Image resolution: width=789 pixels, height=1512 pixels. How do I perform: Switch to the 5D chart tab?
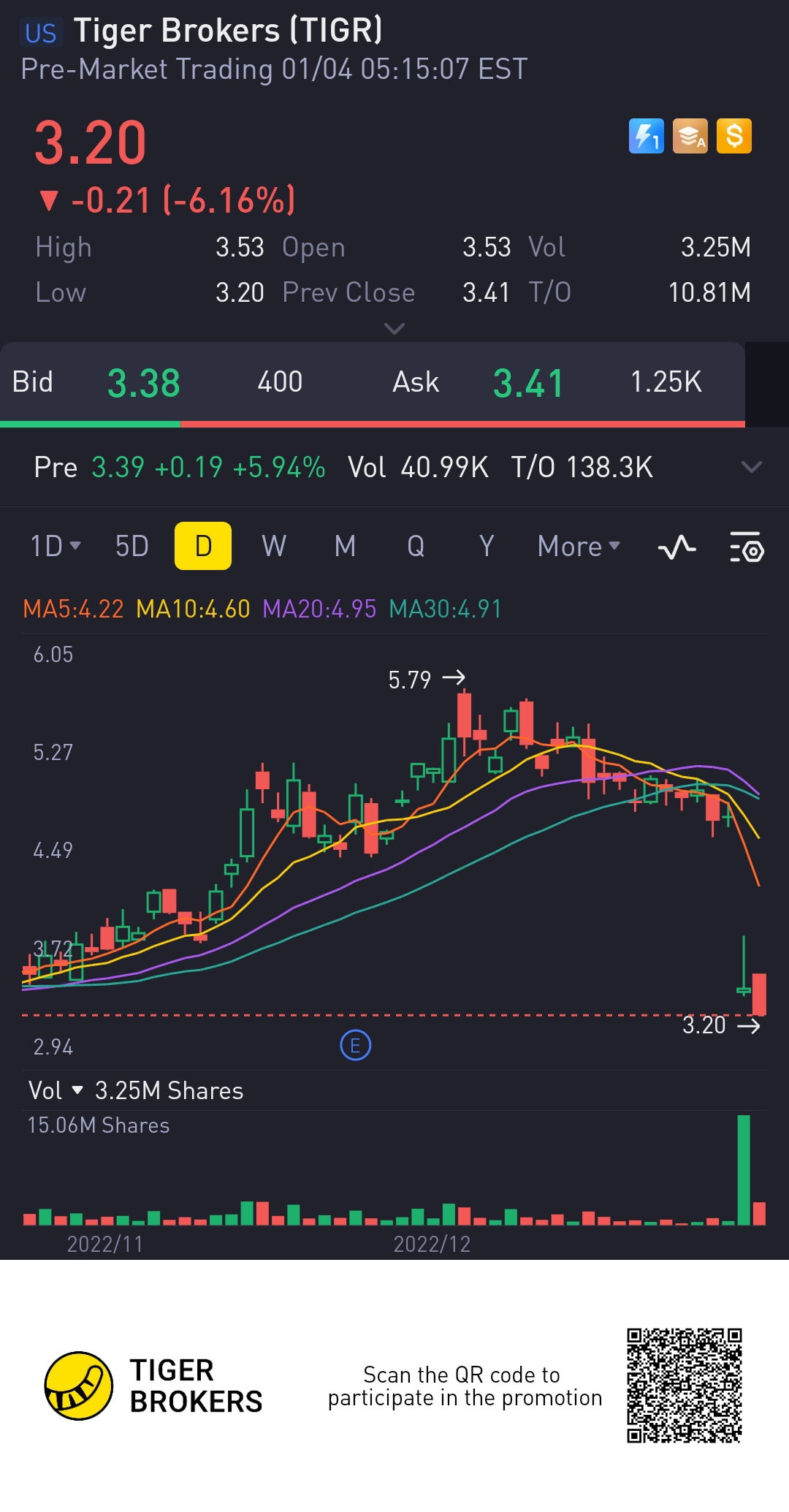click(x=132, y=546)
